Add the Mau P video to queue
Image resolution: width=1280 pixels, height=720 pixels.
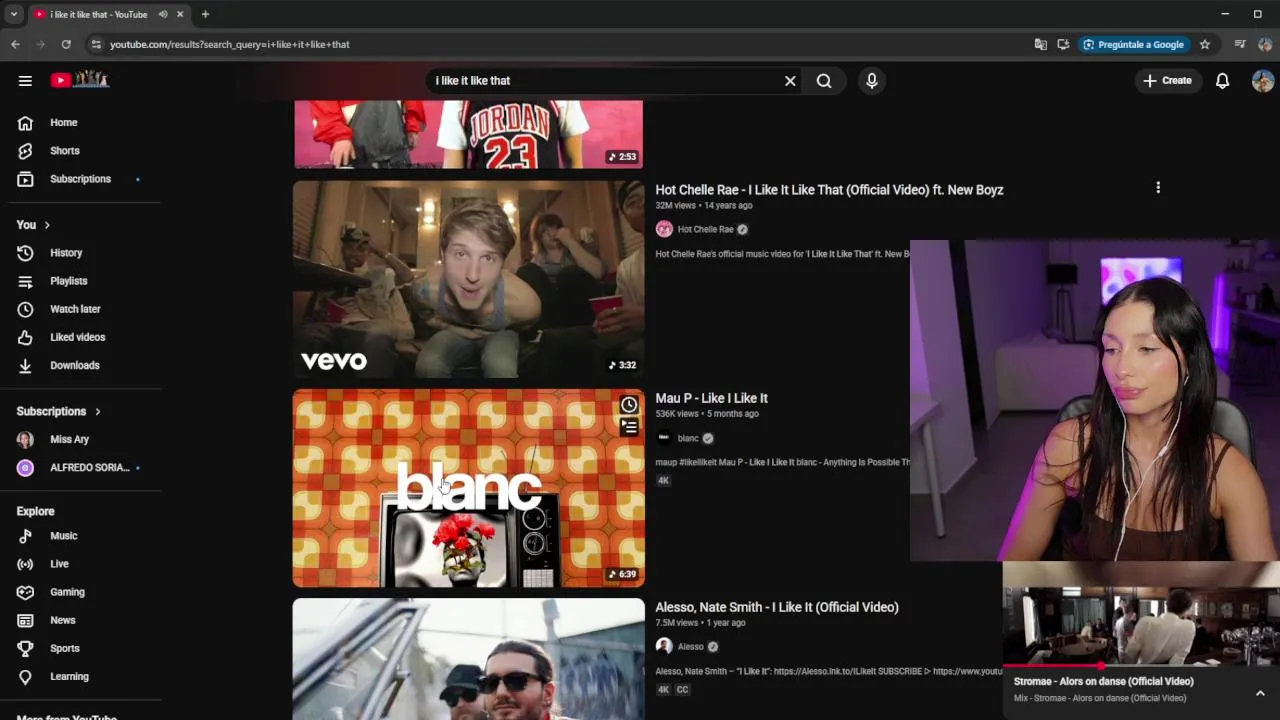tap(629, 428)
